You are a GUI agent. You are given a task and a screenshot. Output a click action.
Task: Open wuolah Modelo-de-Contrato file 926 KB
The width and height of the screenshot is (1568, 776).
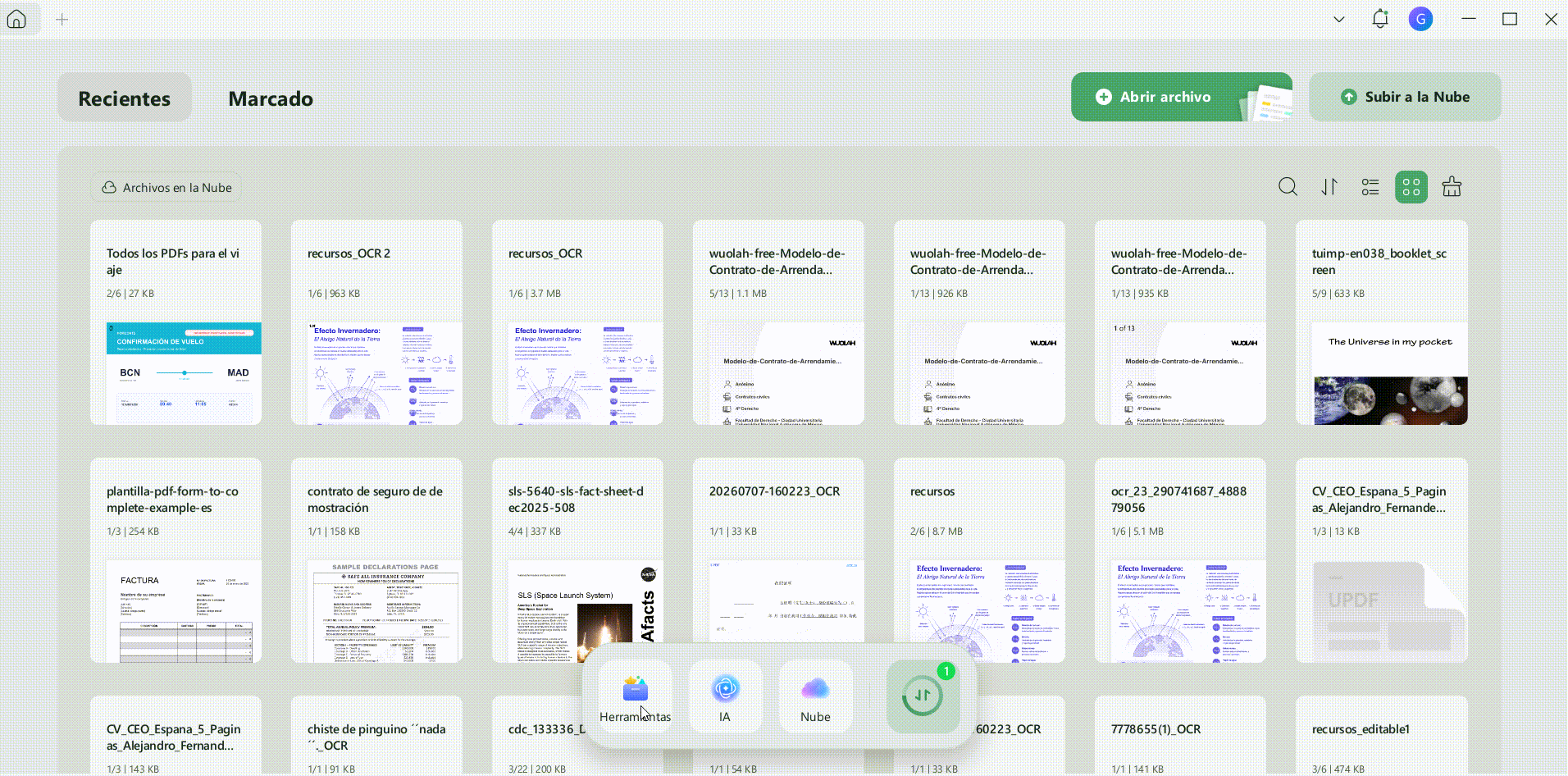[x=979, y=322]
